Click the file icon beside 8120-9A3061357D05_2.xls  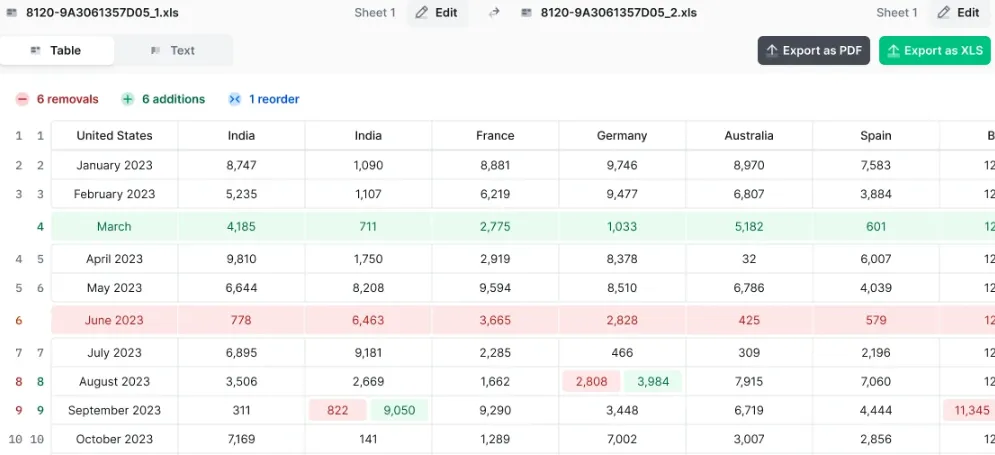[x=526, y=13]
